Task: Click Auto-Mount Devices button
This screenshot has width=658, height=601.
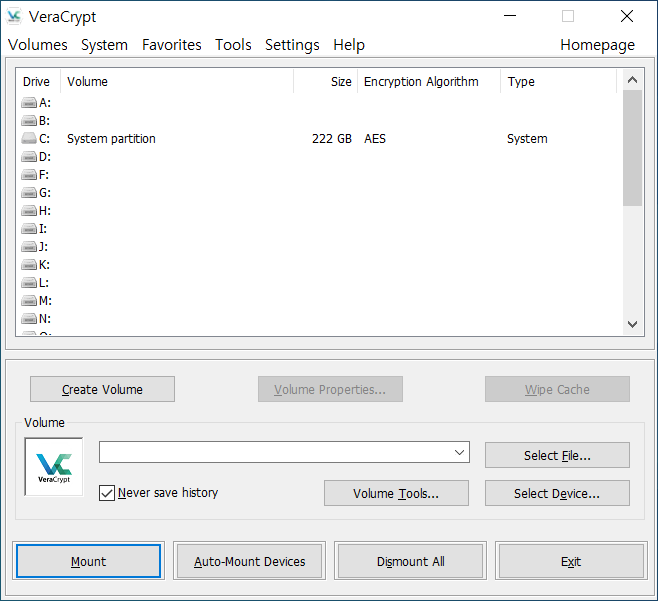Action: (x=249, y=561)
